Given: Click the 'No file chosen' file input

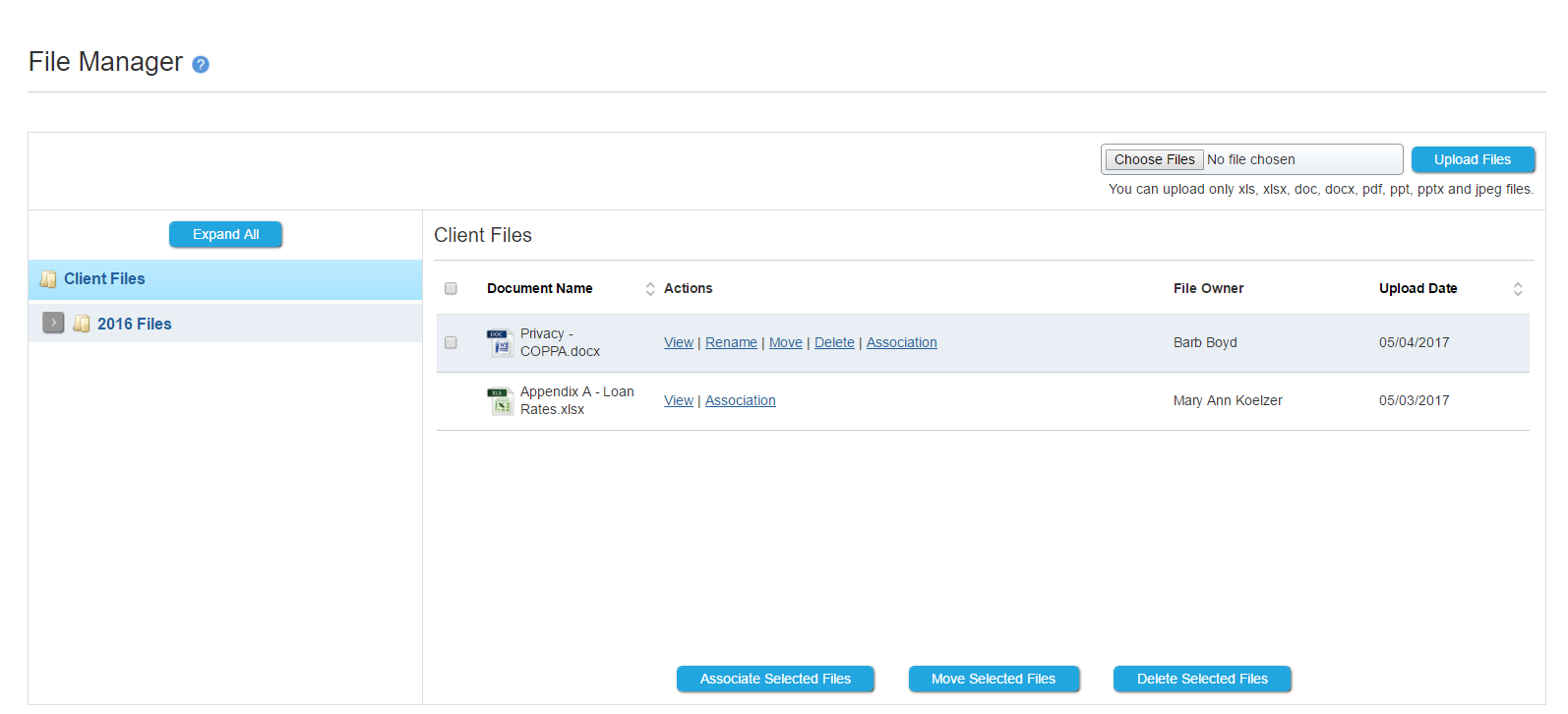Looking at the screenshot, I should point(1251,159).
